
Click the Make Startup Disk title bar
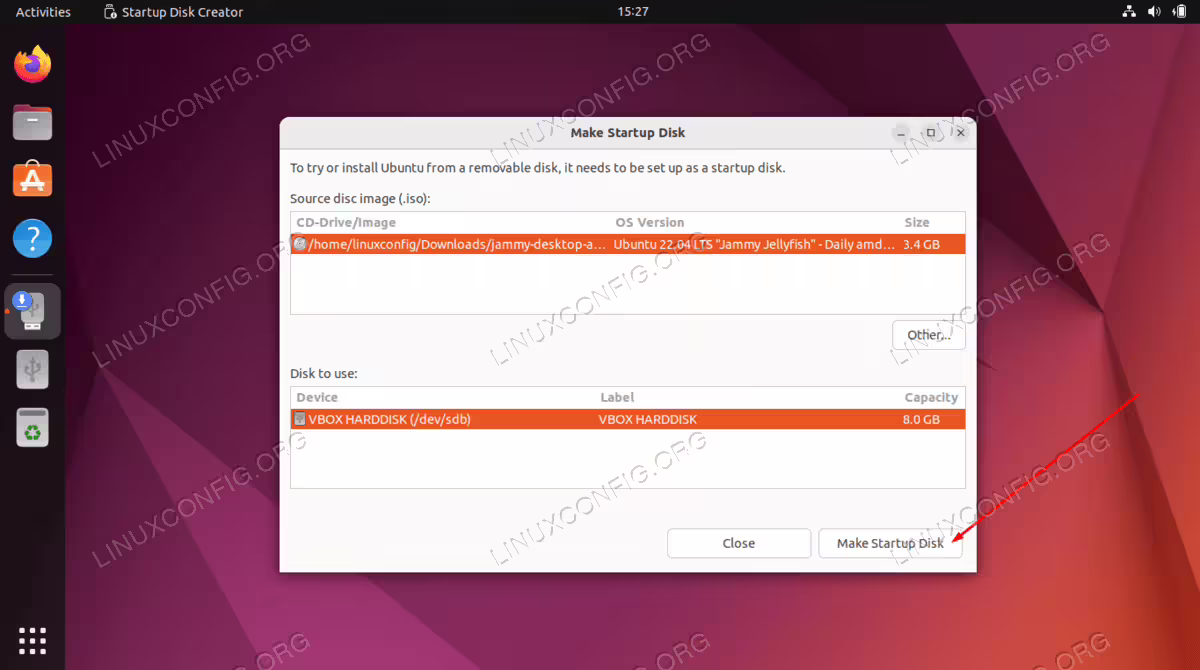(627, 132)
